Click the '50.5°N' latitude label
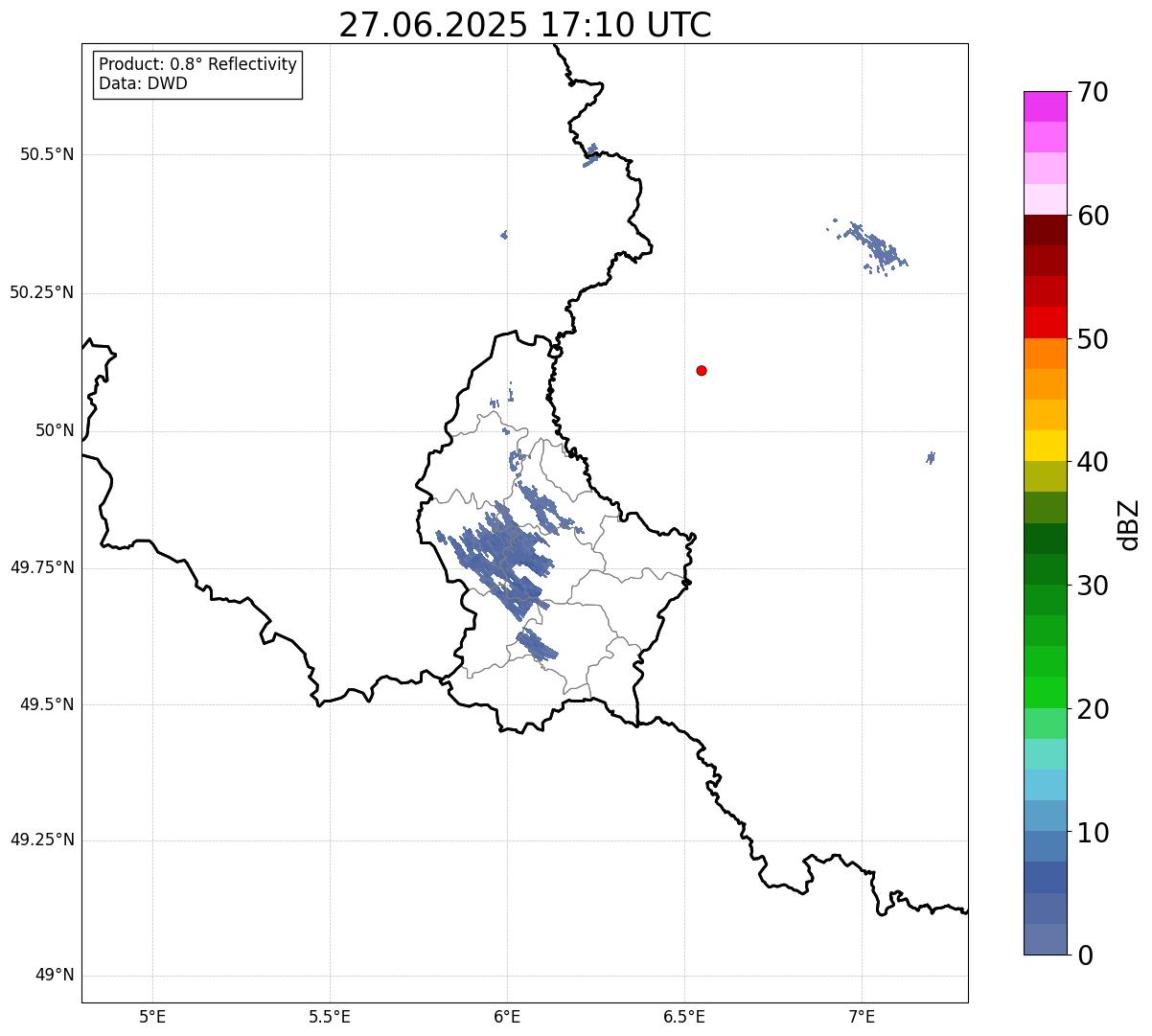The height and width of the screenshot is (1036, 1152). click(x=47, y=154)
